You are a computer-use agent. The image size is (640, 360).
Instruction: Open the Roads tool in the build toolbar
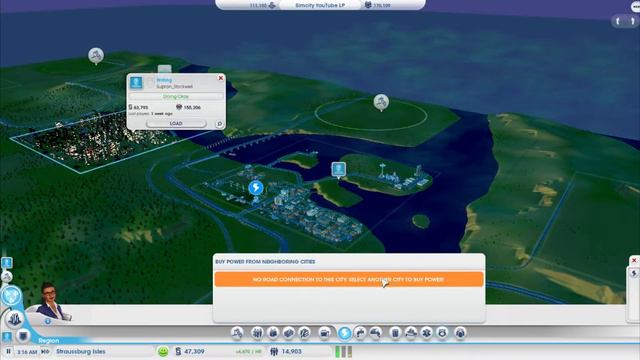pos(237,333)
